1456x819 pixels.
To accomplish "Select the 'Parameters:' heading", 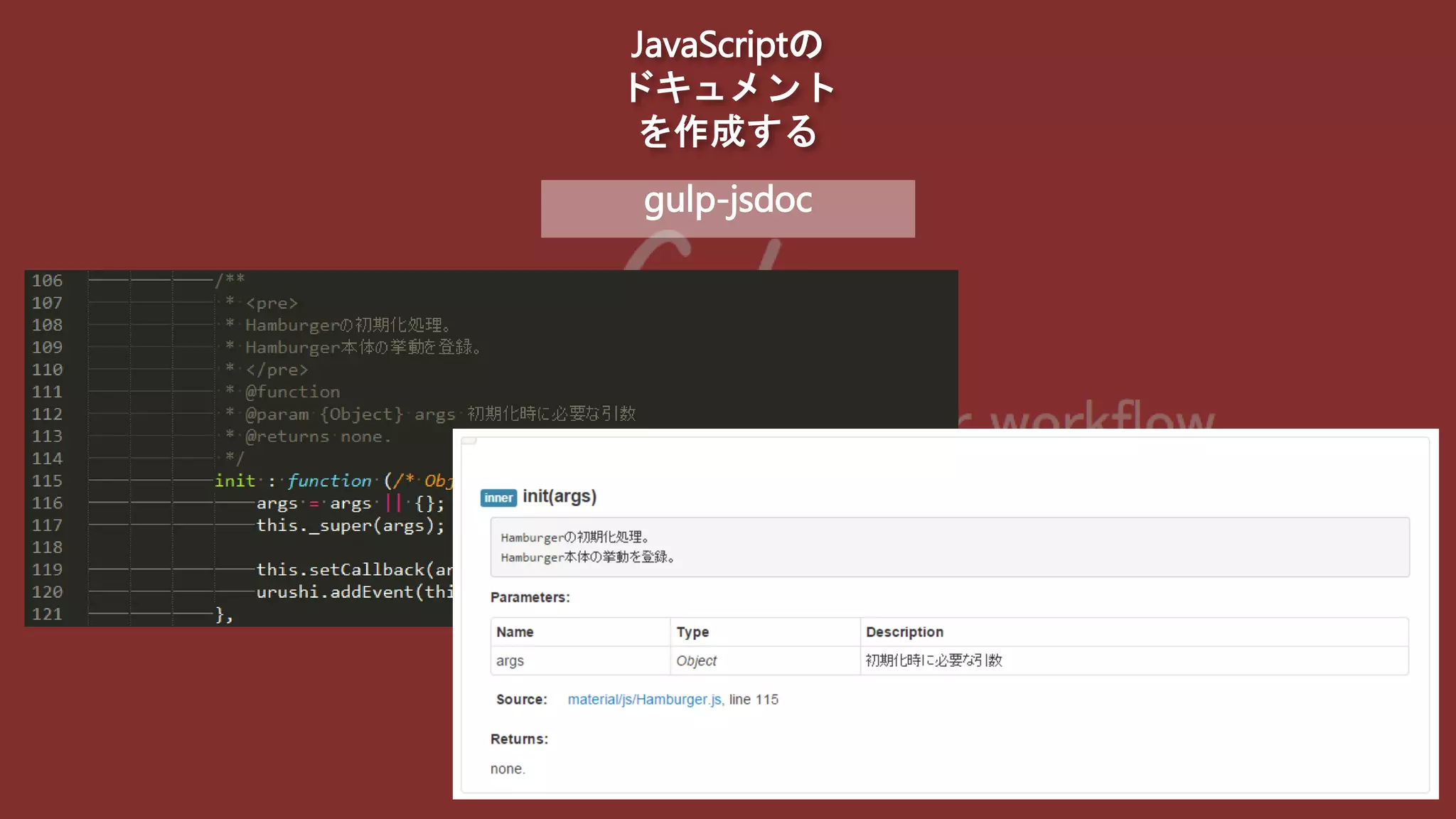I will point(530,597).
